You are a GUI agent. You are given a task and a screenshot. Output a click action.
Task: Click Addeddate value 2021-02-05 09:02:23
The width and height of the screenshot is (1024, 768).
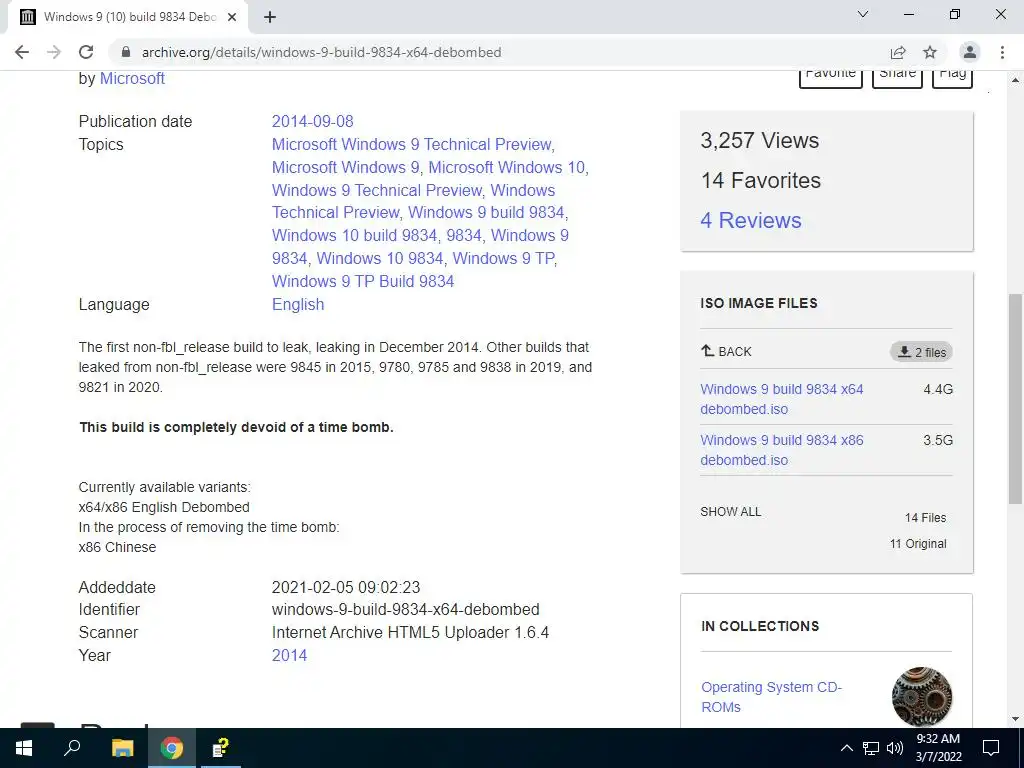click(x=346, y=588)
